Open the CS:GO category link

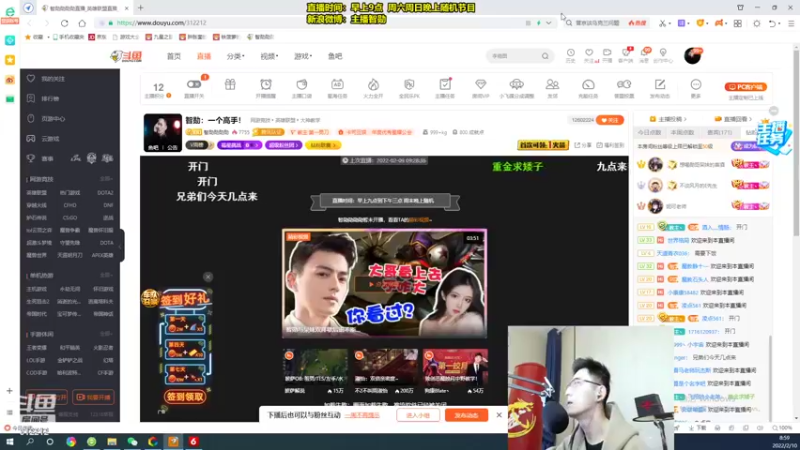(70, 218)
